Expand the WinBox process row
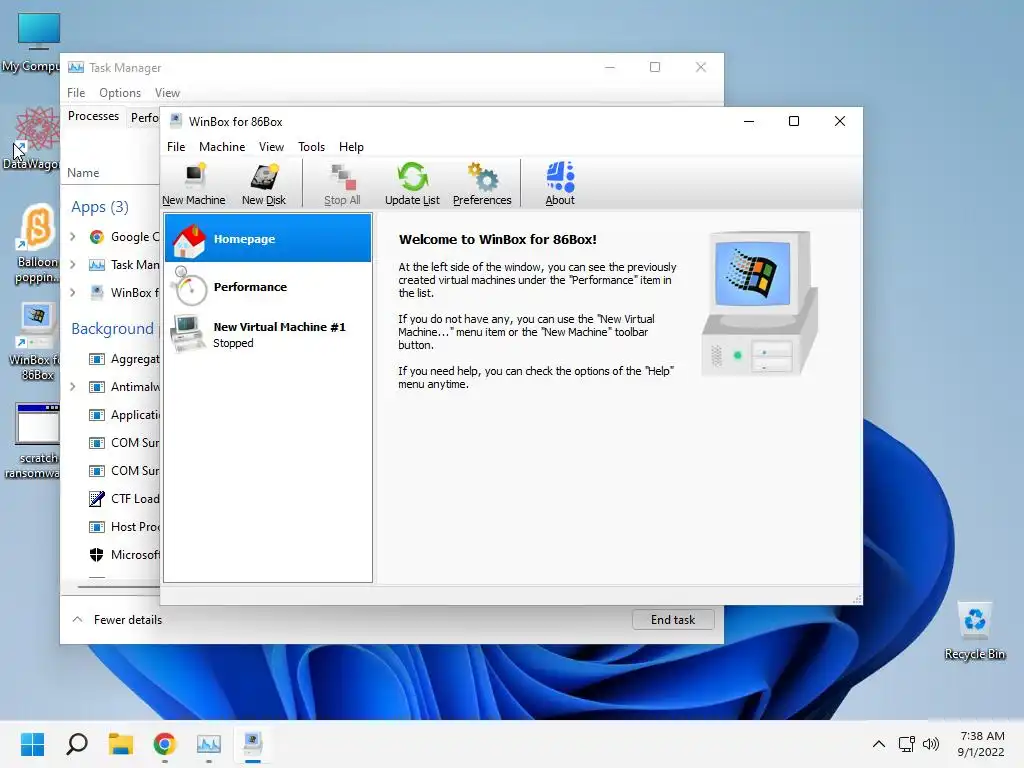This screenshot has height=768, width=1024. click(73, 293)
